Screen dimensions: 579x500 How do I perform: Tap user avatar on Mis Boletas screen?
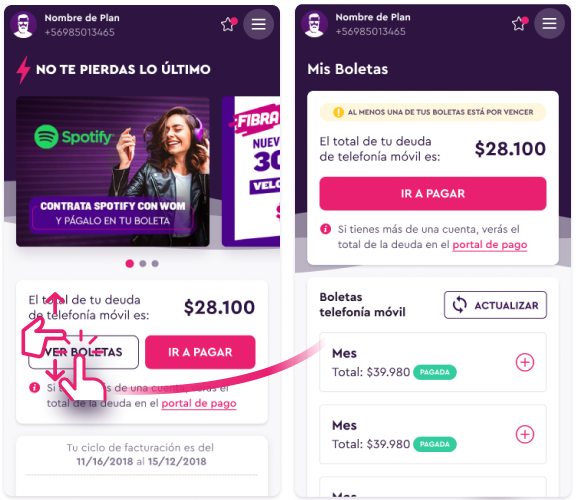[314, 24]
